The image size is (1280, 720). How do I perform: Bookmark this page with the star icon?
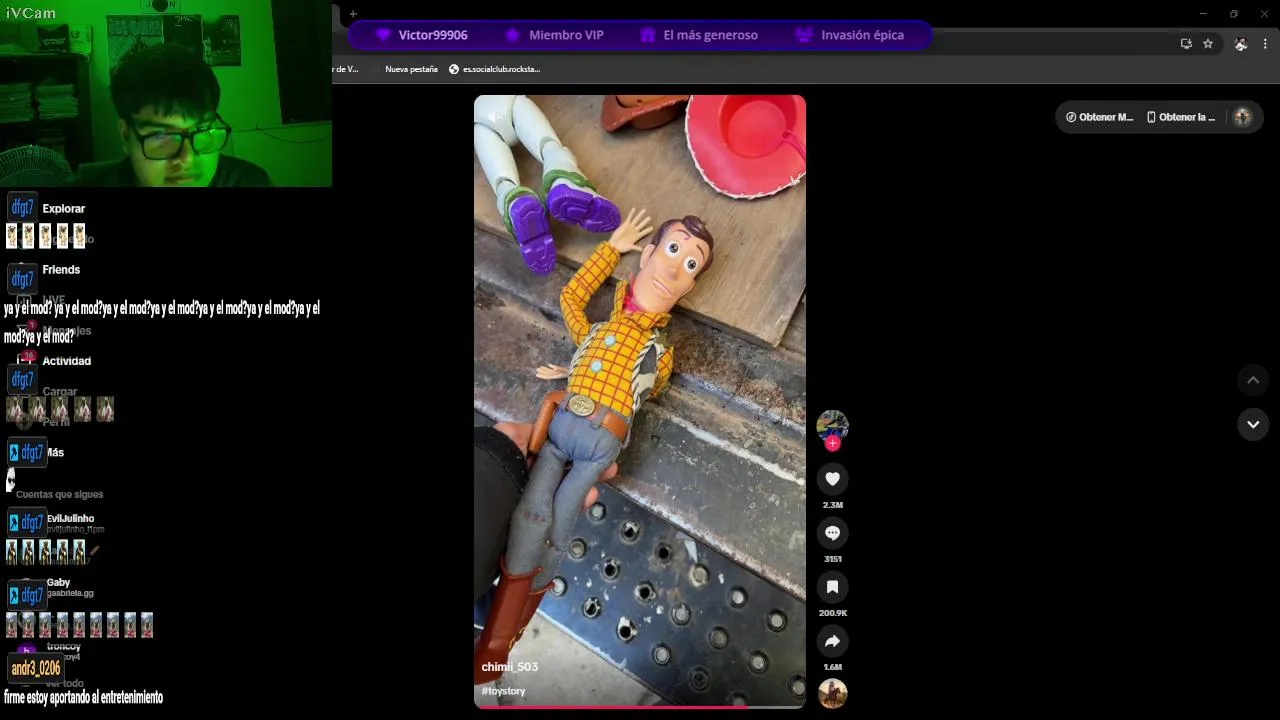coord(1208,44)
